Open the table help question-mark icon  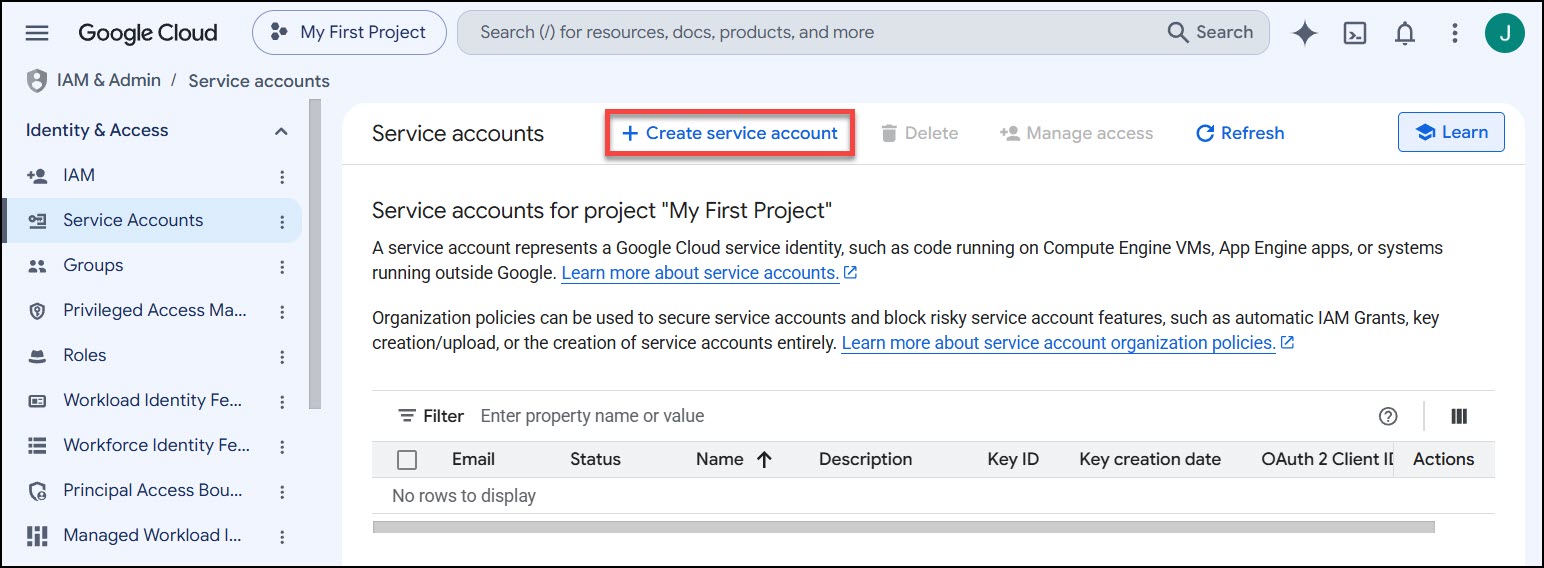click(x=1388, y=417)
